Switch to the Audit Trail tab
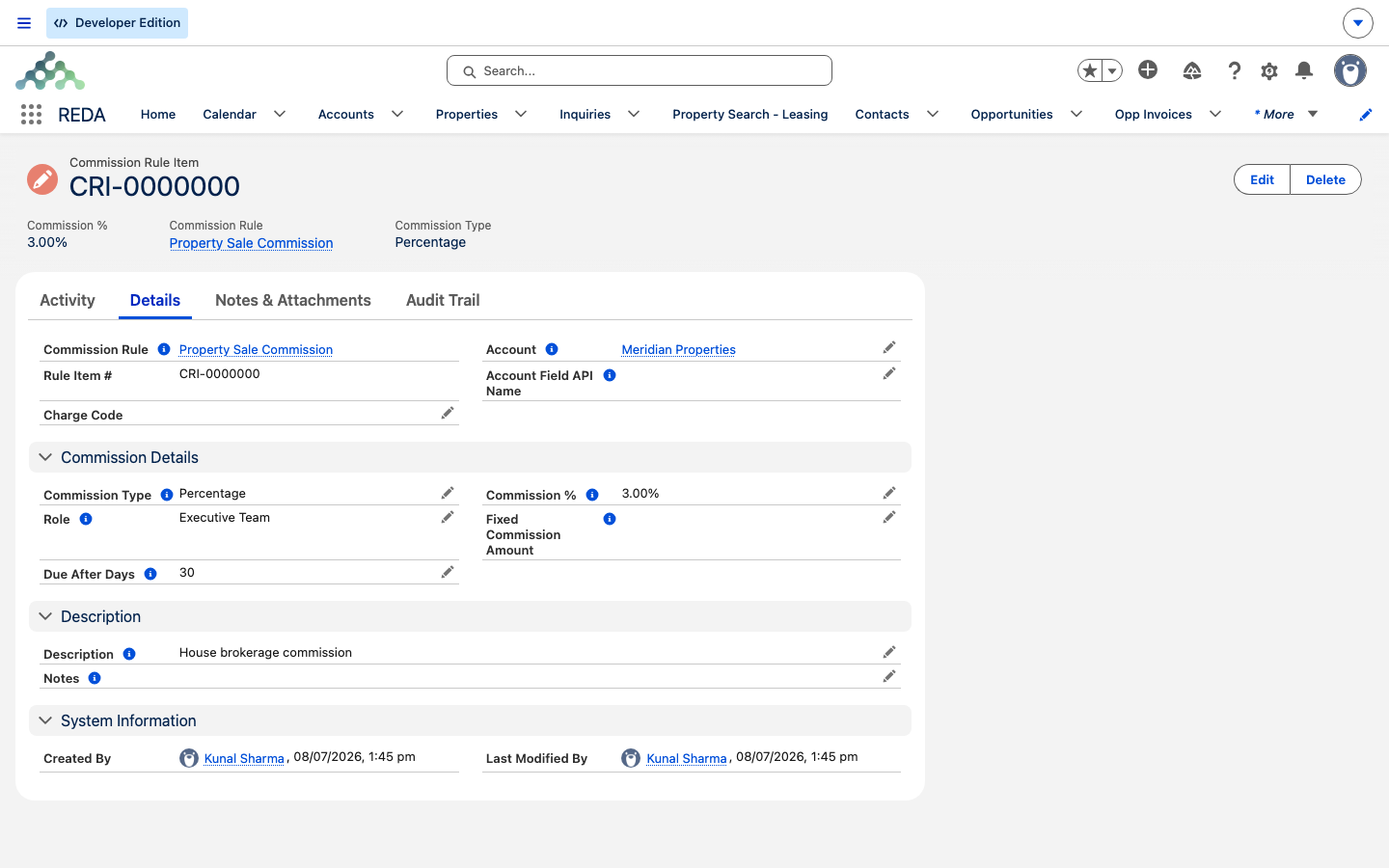The height and width of the screenshot is (868, 1389). pyautogui.click(x=443, y=300)
